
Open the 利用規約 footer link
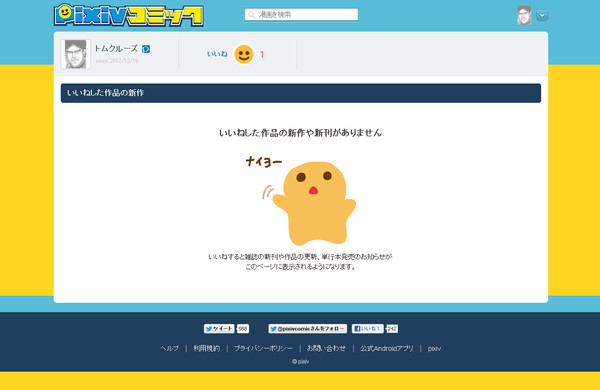(207, 348)
